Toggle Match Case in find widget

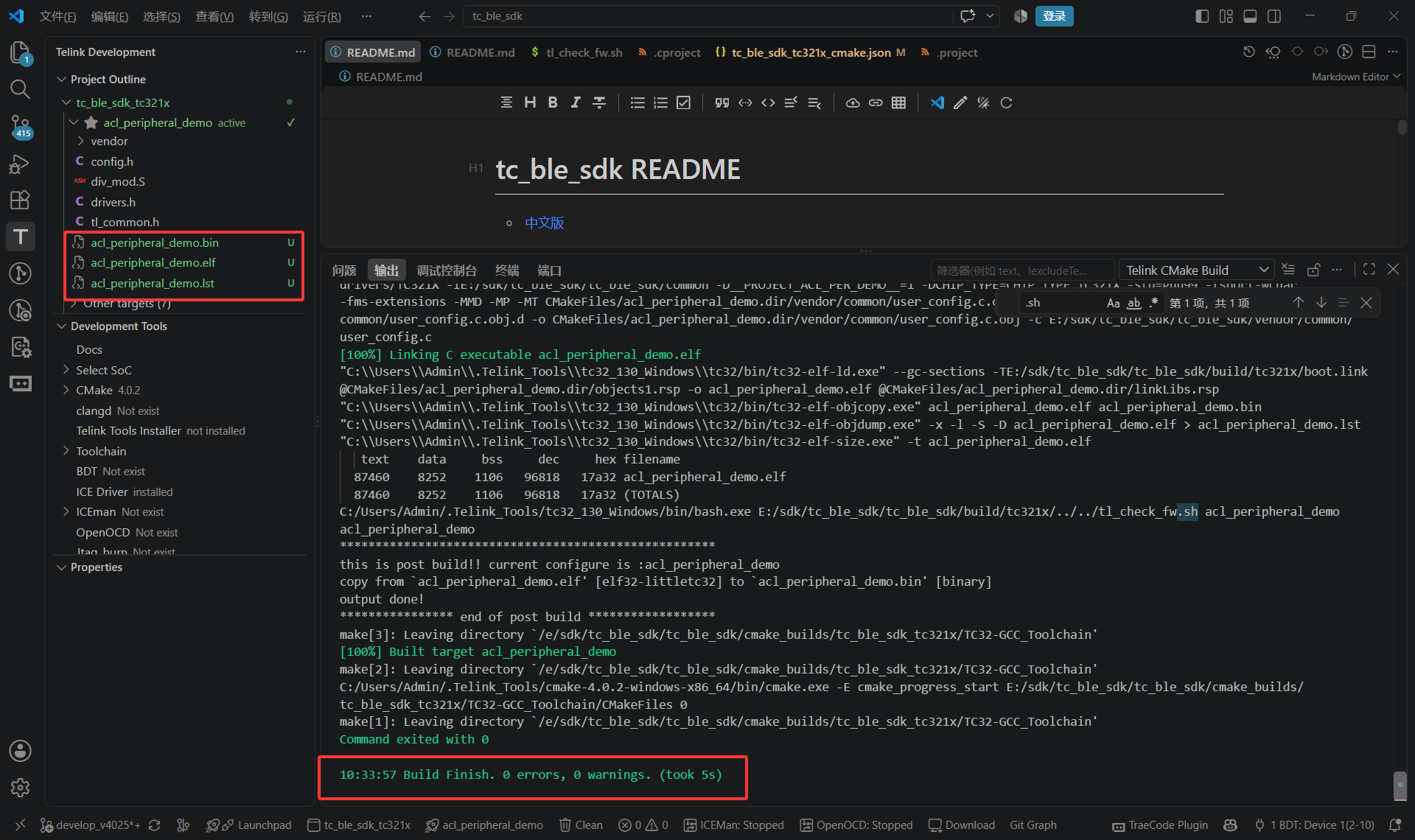pyautogui.click(x=1113, y=303)
